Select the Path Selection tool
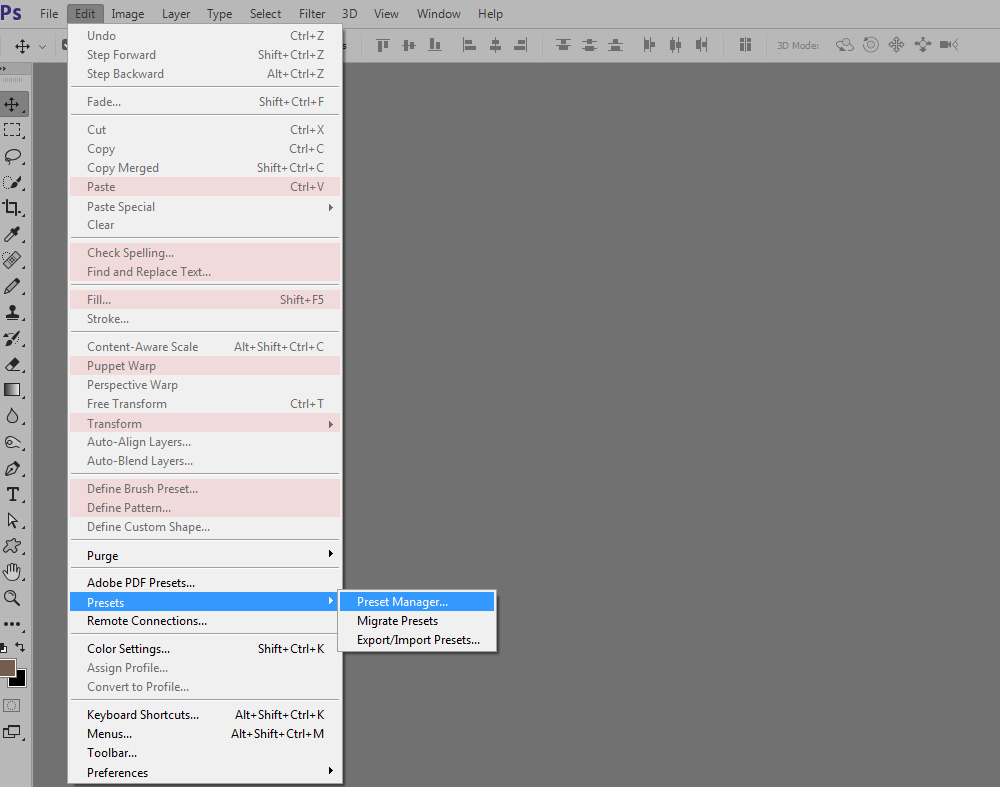Screen dimensions: 1000x787 pos(13,520)
